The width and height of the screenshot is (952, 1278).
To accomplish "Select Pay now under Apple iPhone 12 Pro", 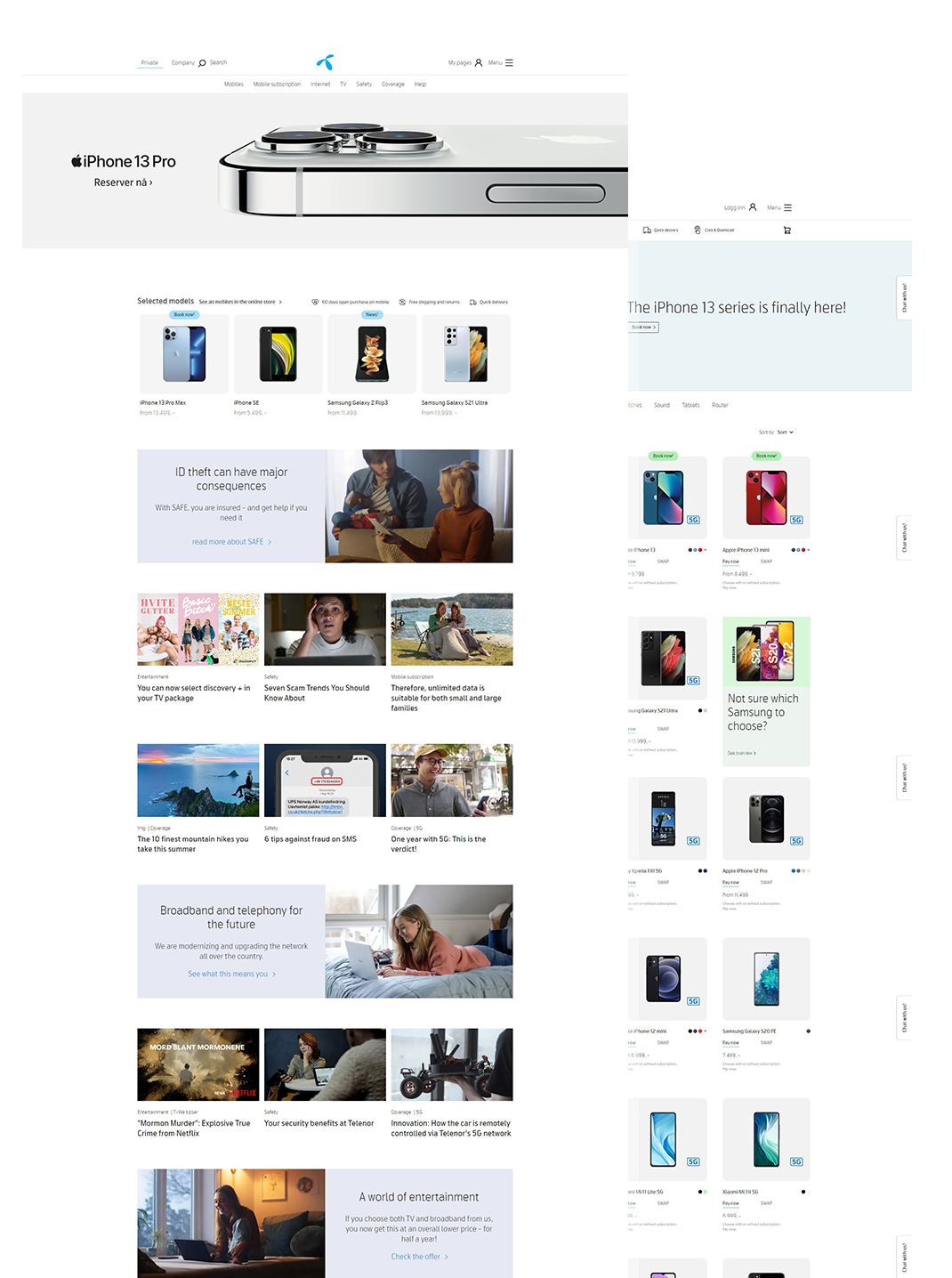I will pyautogui.click(x=730, y=882).
